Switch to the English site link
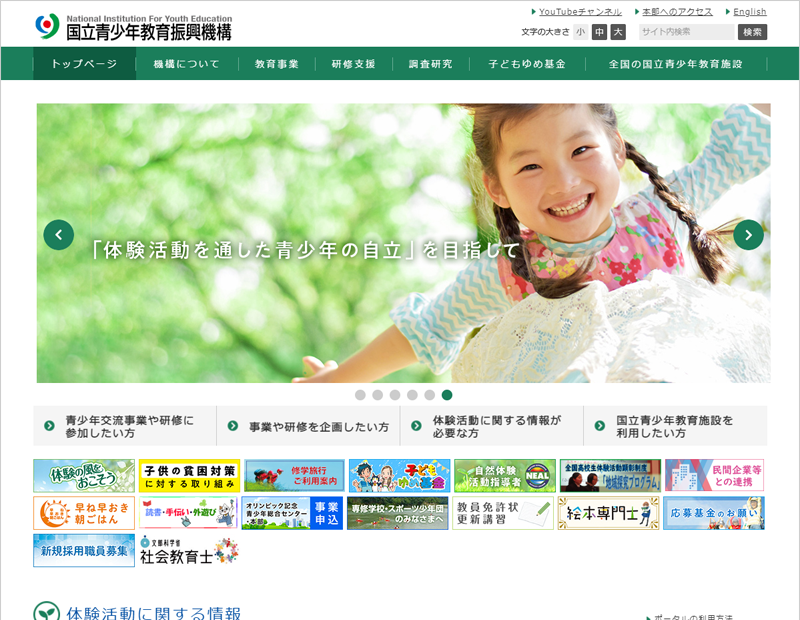The image size is (800, 620). click(749, 12)
